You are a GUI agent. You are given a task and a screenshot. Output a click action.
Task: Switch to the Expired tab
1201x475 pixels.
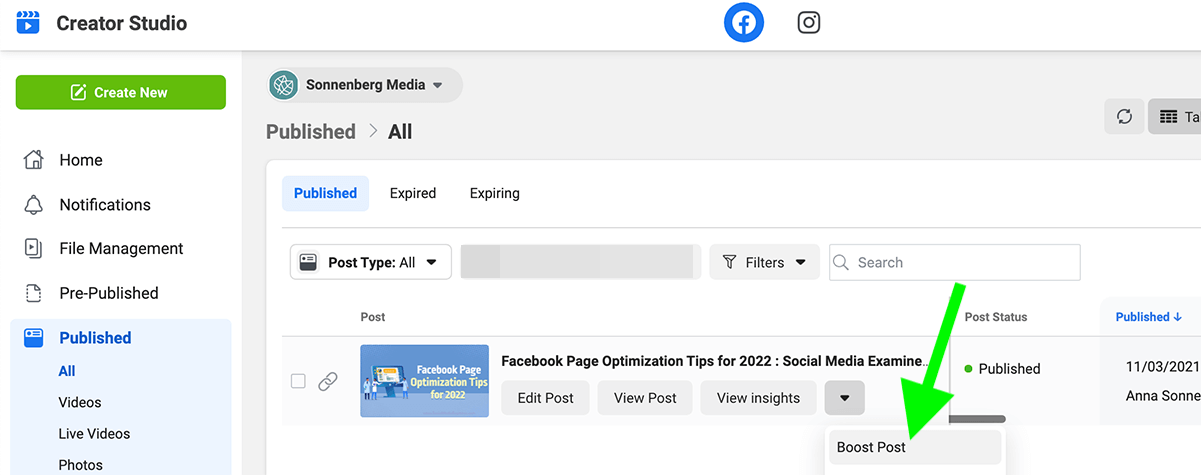tap(413, 193)
